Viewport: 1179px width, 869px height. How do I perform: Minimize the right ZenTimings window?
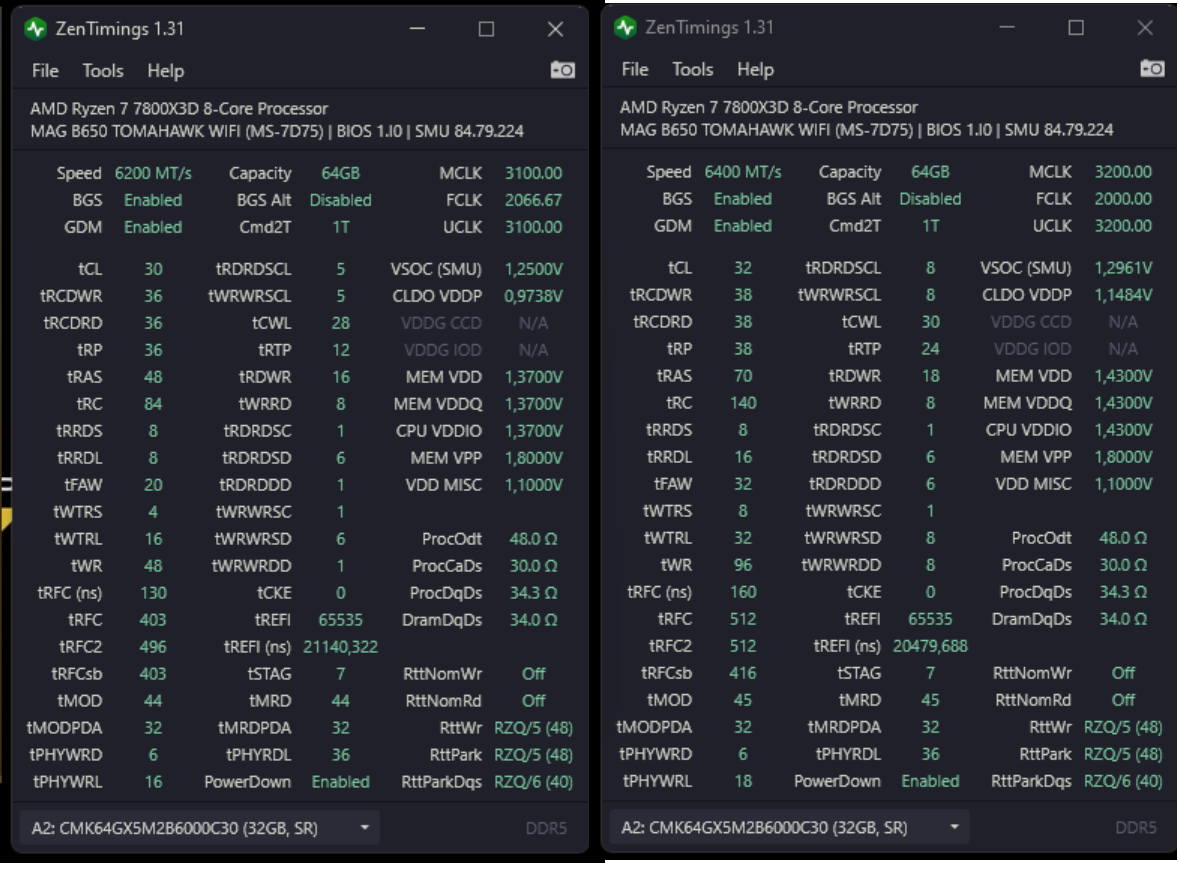pos(1007,28)
